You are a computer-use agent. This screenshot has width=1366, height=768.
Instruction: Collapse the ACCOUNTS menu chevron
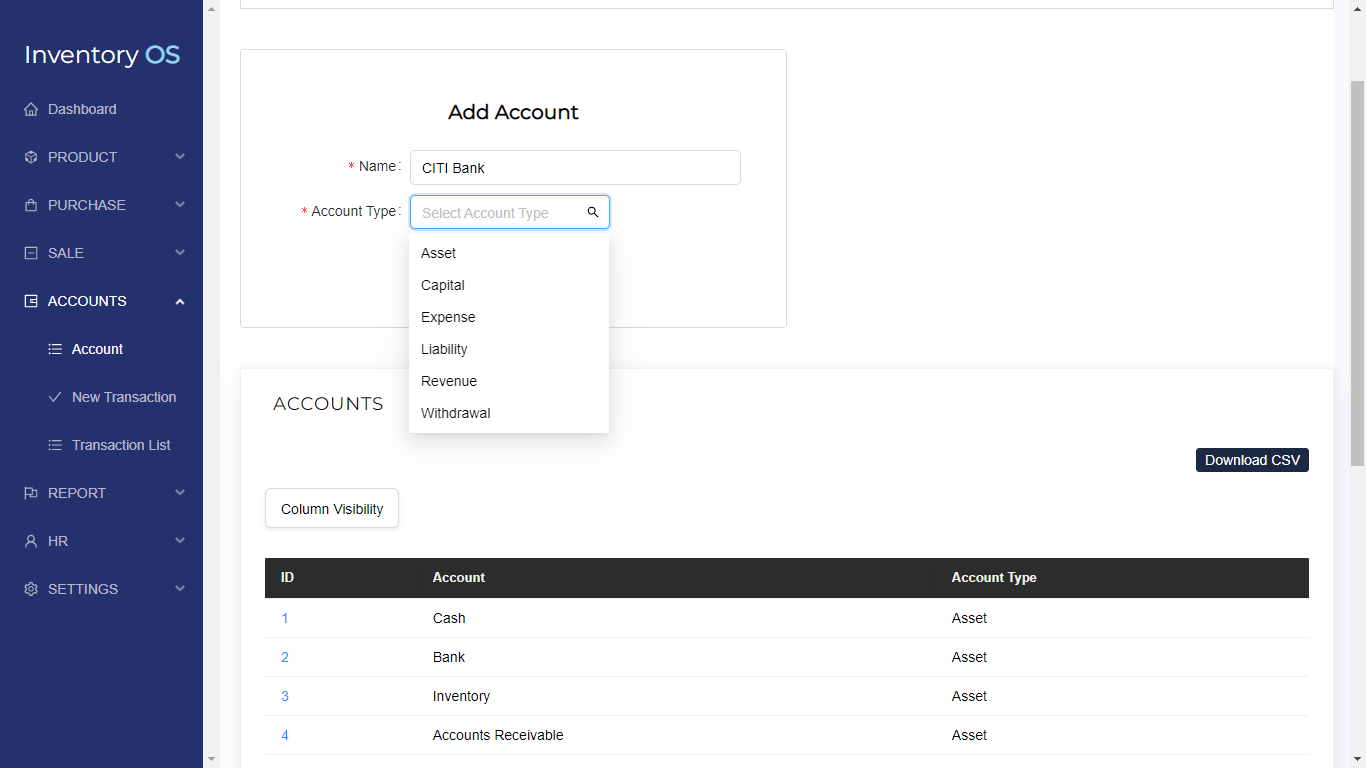179,300
